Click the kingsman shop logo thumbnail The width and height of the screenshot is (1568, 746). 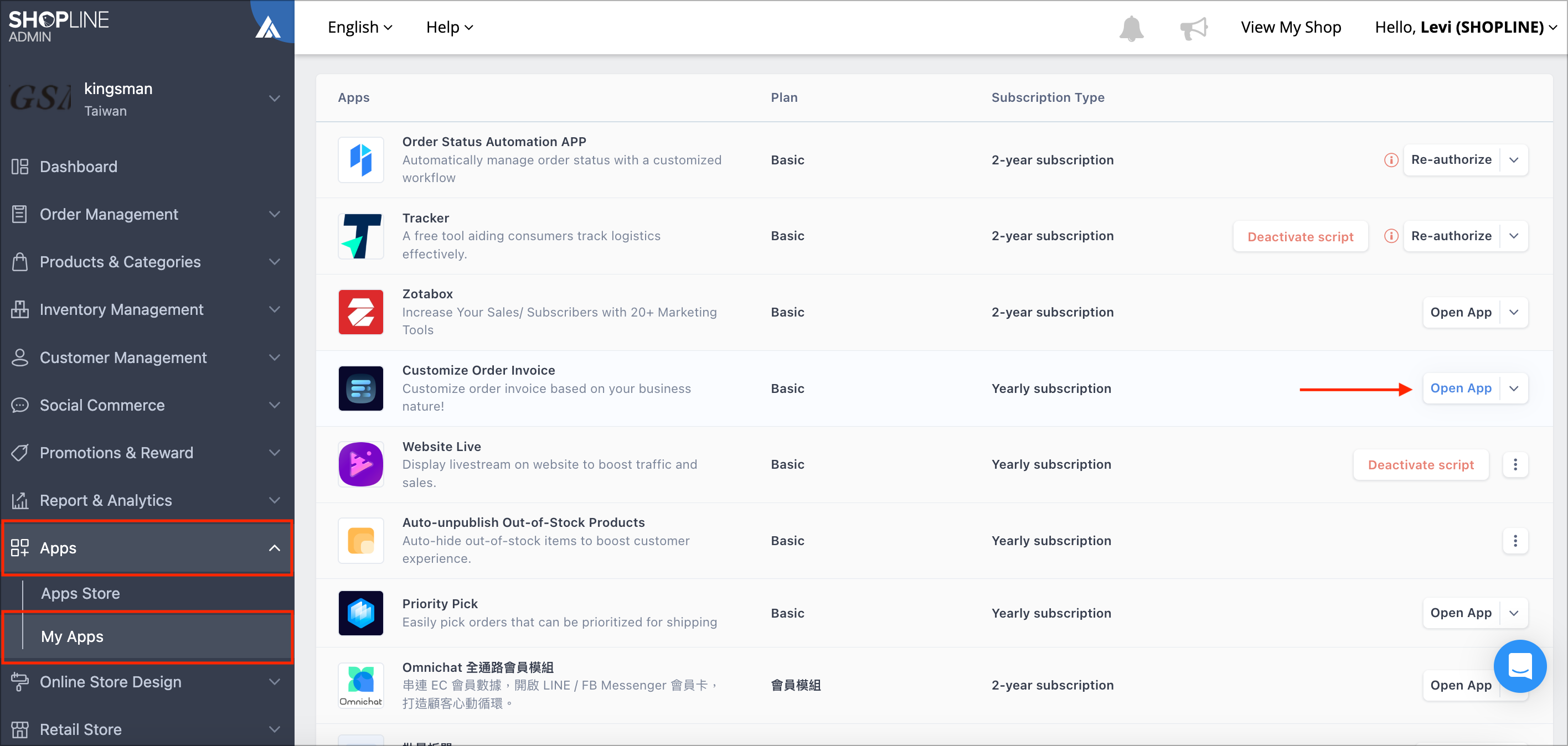point(41,99)
